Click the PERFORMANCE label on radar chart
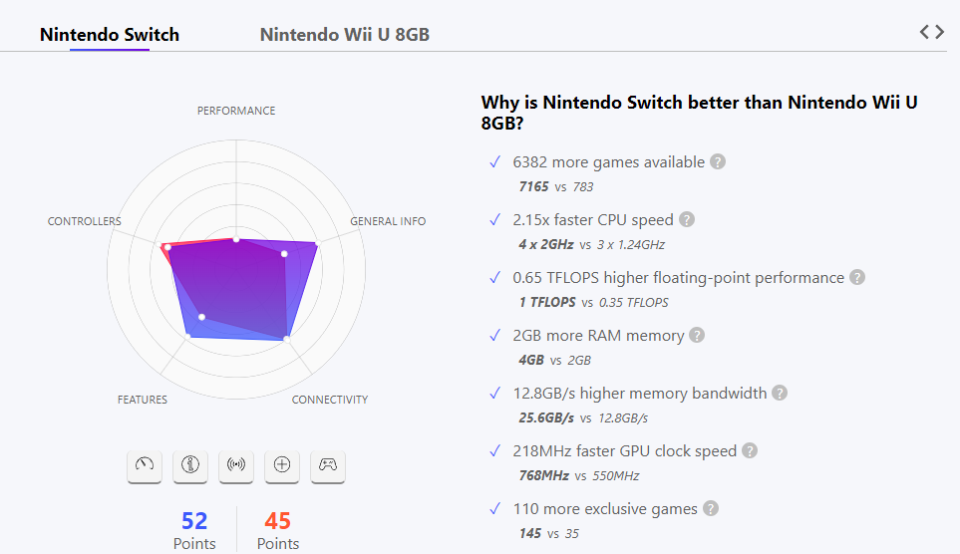Image resolution: width=960 pixels, height=554 pixels. tap(236, 111)
